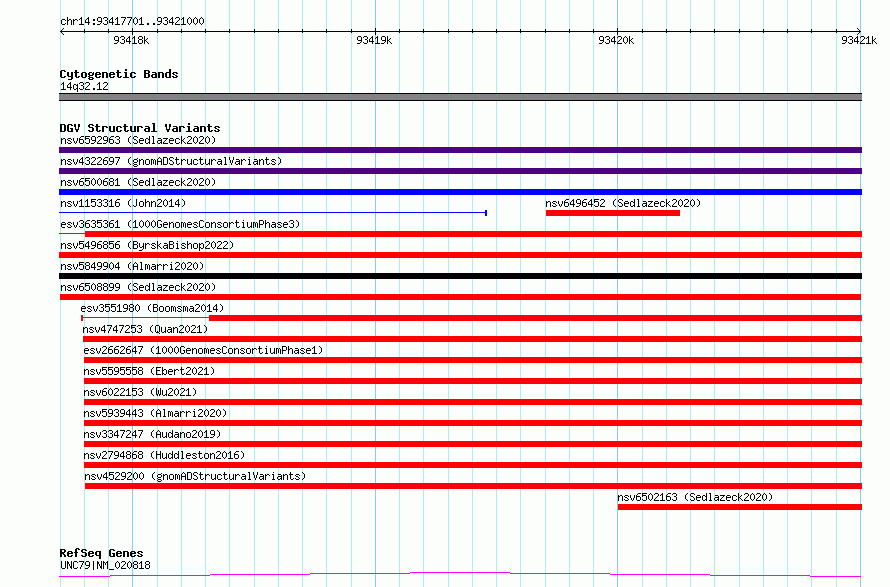The image size is (890, 587).
Task: Click the nsv2794868 (Huddleston2016) label
Action: 164,455
